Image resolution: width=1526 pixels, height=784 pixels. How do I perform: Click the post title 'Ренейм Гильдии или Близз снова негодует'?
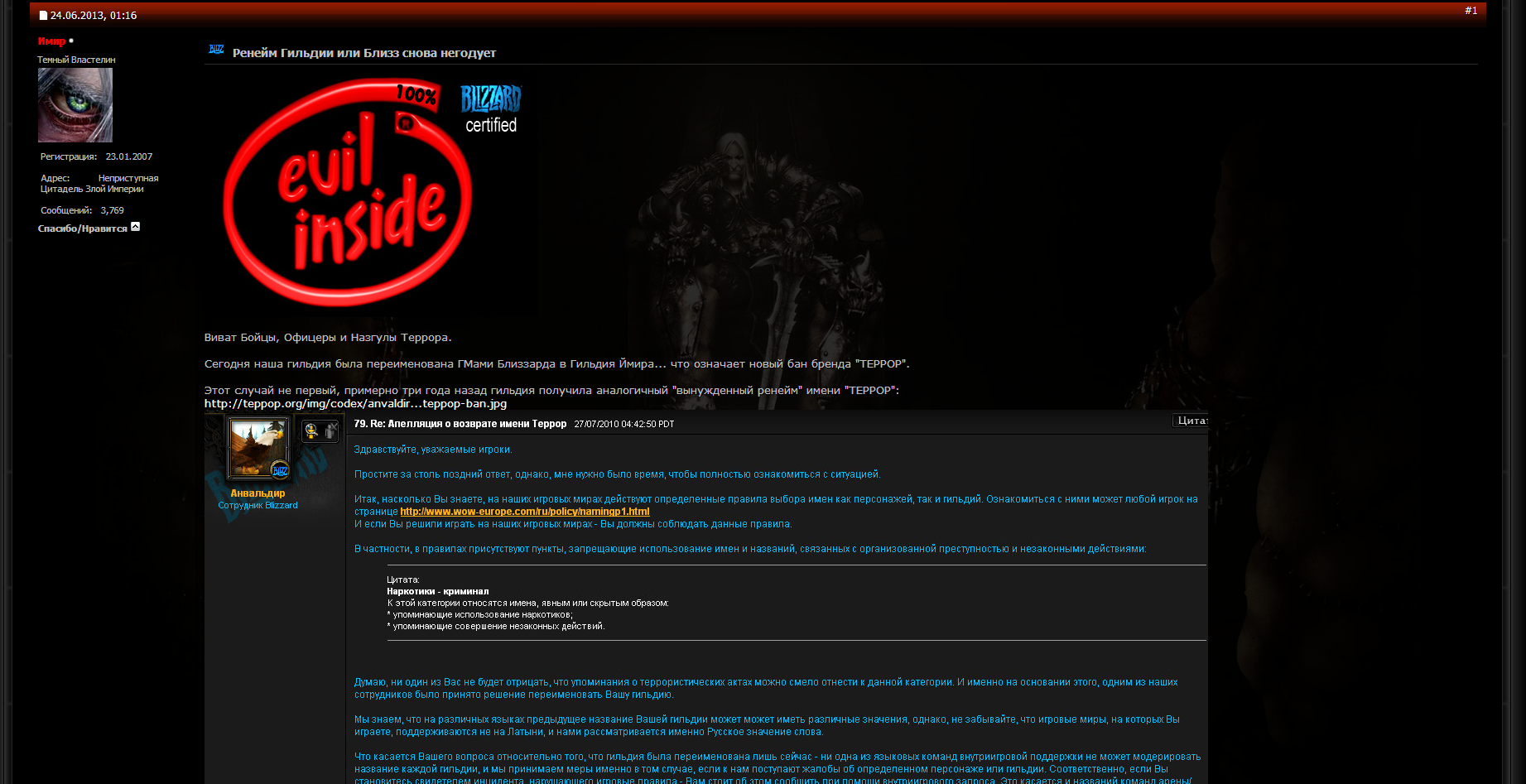364,53
